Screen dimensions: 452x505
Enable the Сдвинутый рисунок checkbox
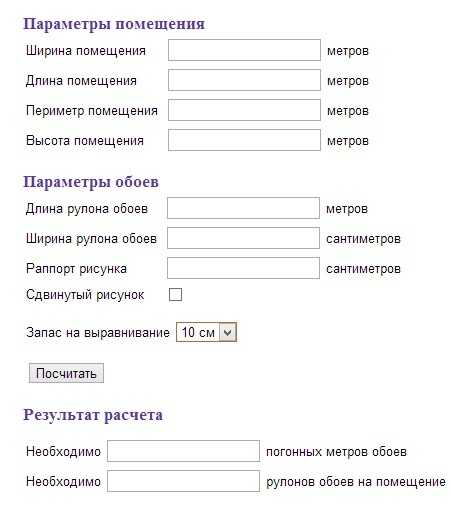tap(175, 295)
